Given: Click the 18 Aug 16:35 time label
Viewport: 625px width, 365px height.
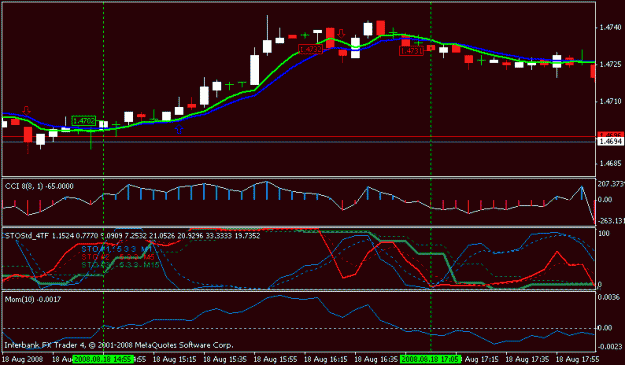Looking at the screenshot, I should 376,359.
